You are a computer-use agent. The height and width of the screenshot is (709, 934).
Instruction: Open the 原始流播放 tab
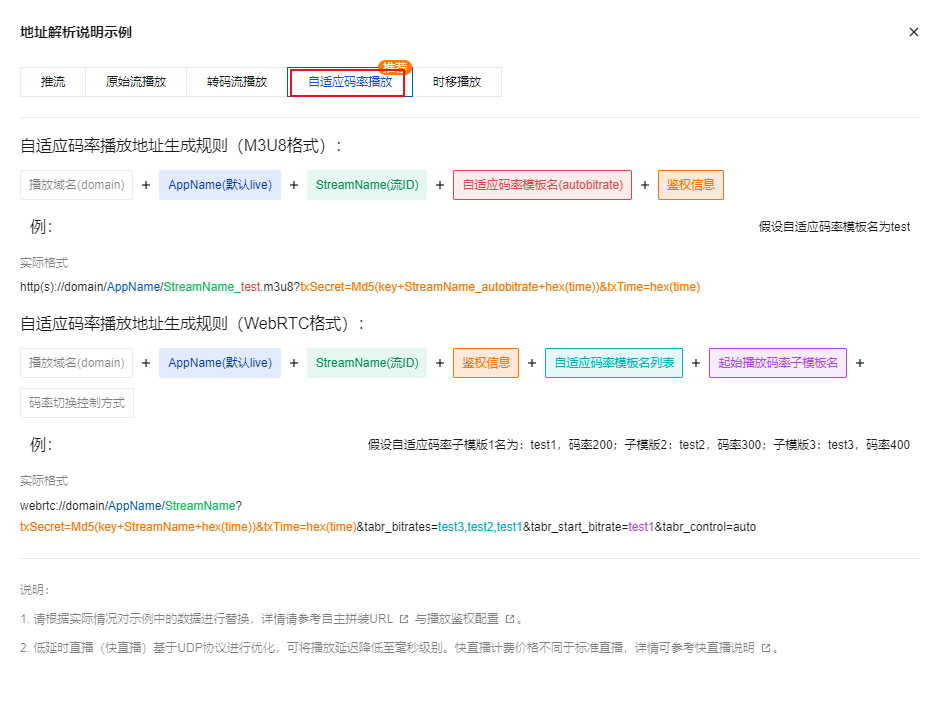[136, 82]
